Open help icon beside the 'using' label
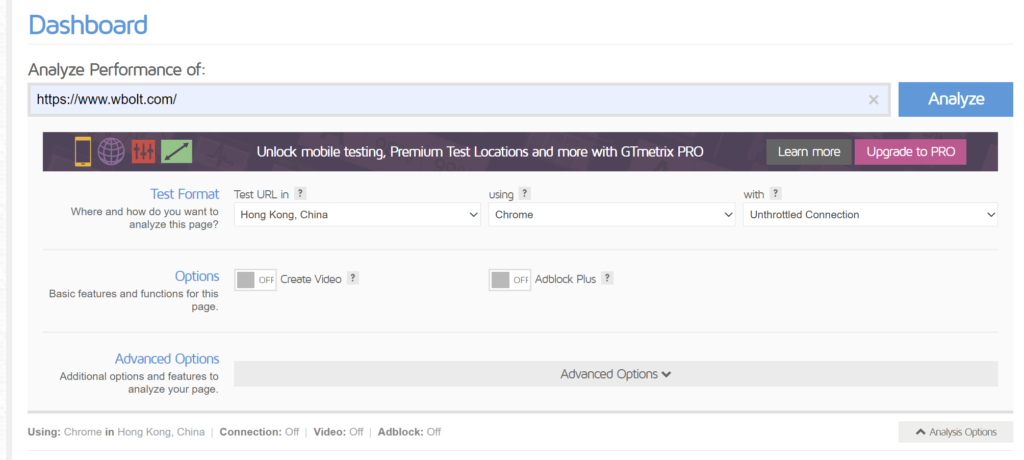Image resolution: width=1024 pixels, height=460 pixels. (525, 194)
